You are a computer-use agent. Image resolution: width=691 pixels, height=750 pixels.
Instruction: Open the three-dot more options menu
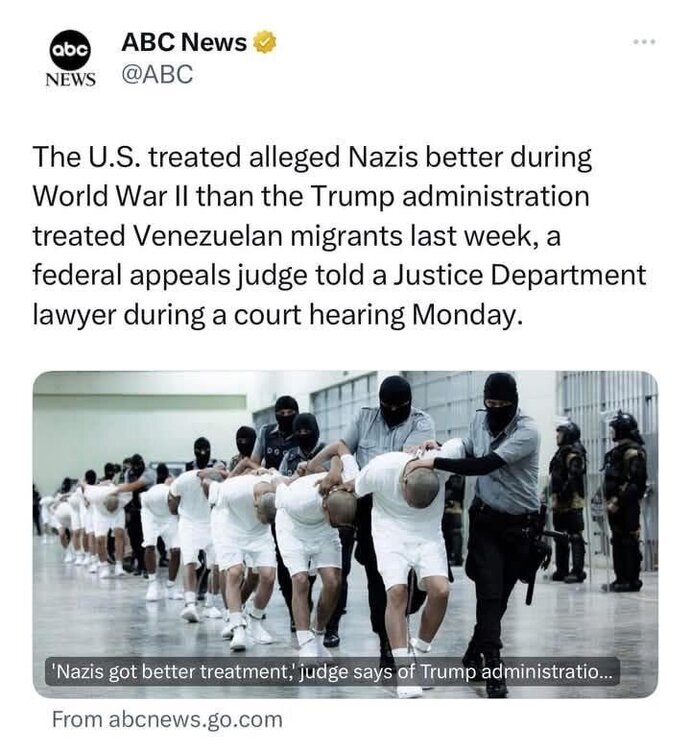644,42
